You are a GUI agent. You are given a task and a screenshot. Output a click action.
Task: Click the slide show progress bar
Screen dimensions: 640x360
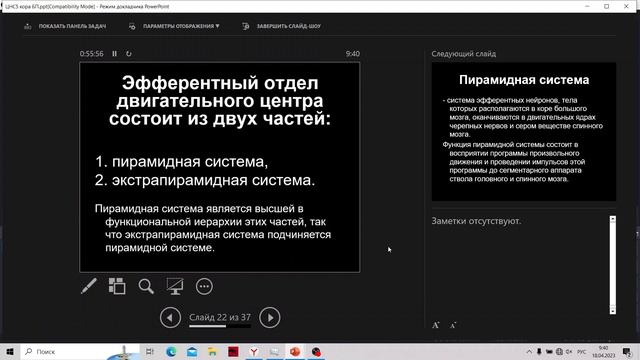pos(220,326)
